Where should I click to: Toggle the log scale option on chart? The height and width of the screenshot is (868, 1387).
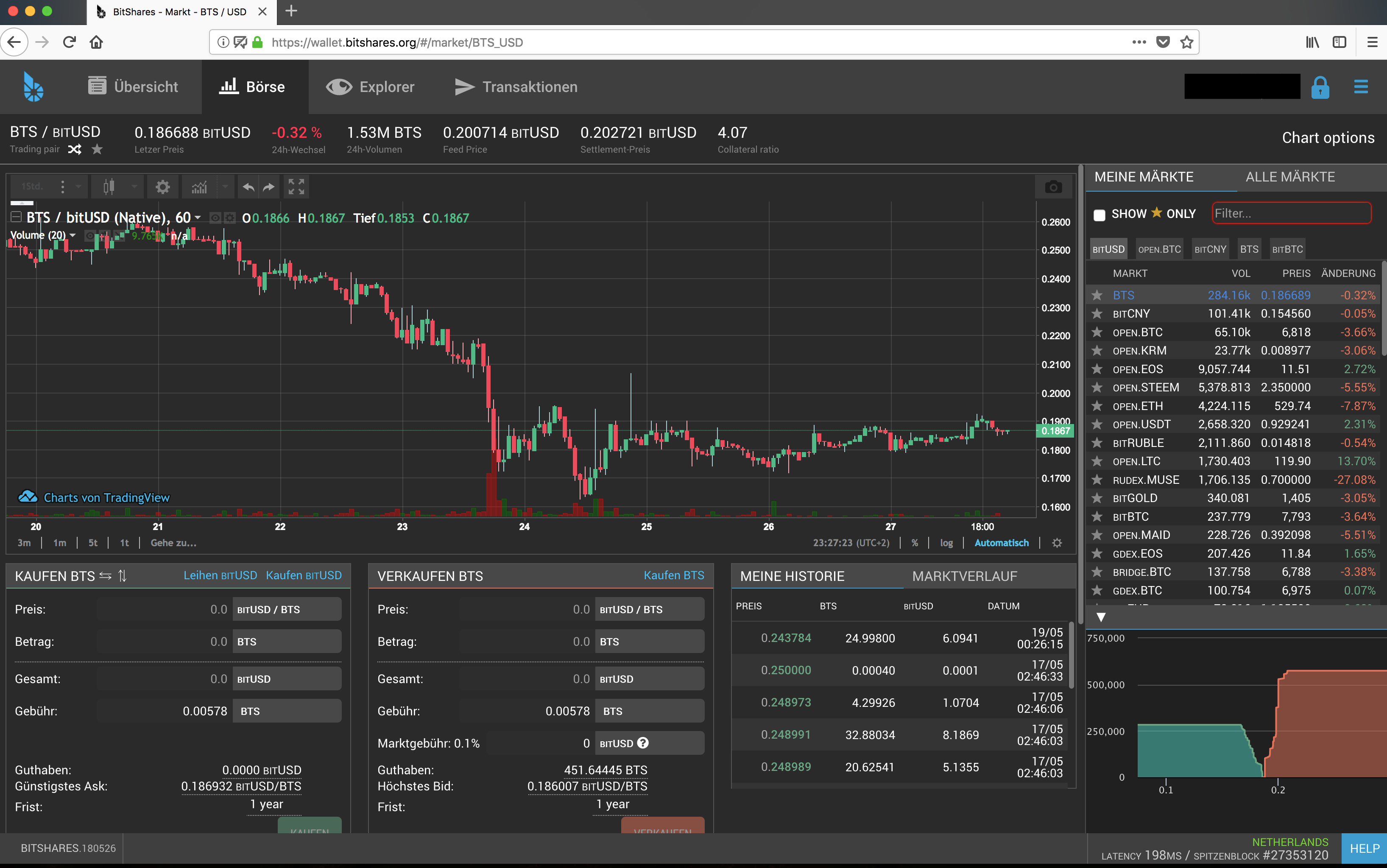[x=946, y=542]
